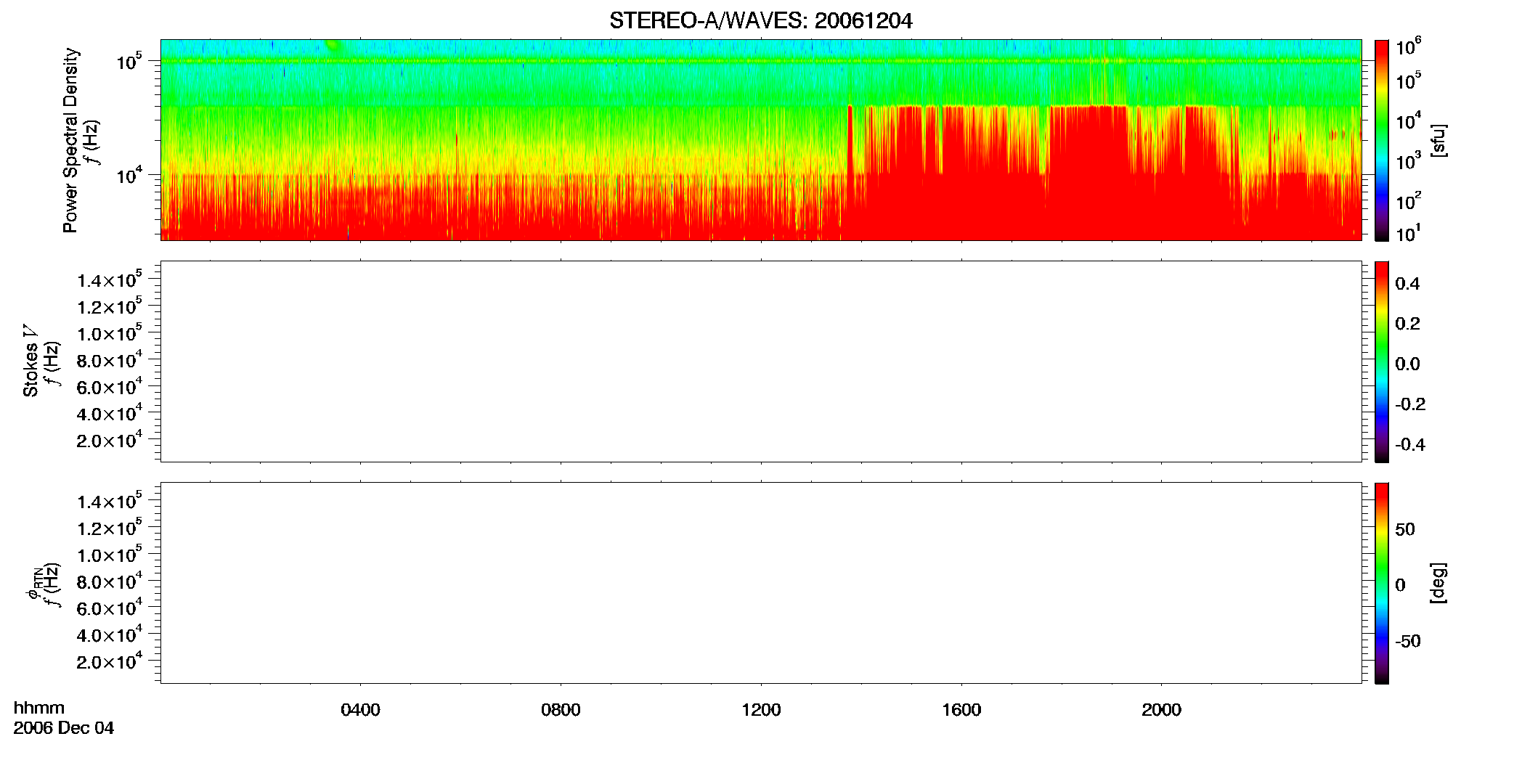Click the 6.0×10⁴ tick in phi RTN panel
This screenshot has height=784, width=1522.
pyautogui.click(x=109, y=607)
